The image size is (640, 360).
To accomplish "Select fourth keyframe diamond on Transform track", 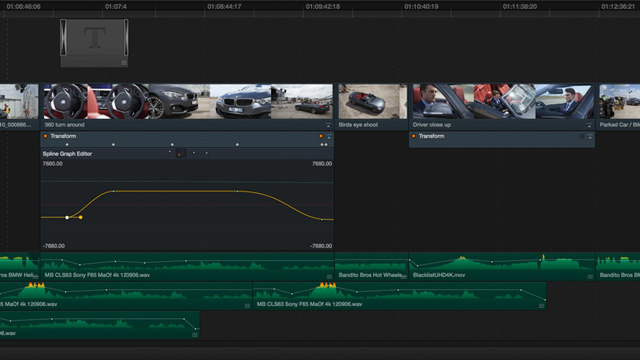I will (x=237, y=144).
